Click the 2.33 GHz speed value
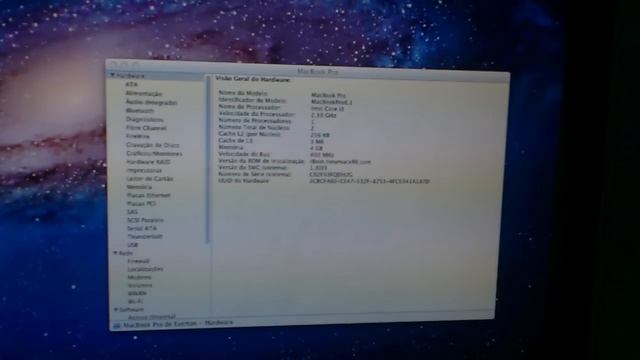The height and width of the screenshot is (360, 640). (324, 116)
